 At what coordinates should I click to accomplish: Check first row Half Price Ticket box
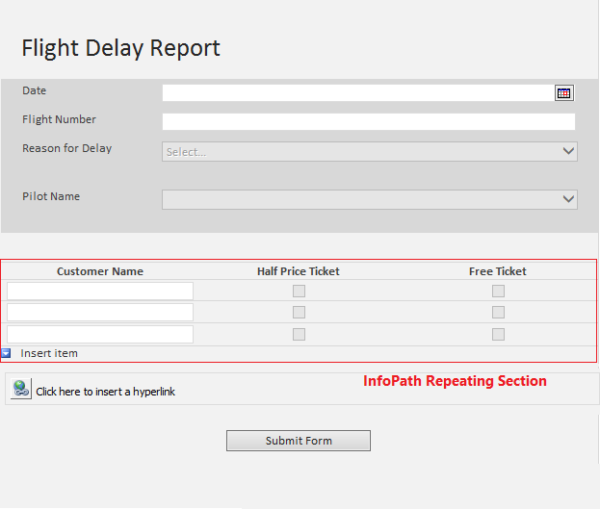(298, 291)
